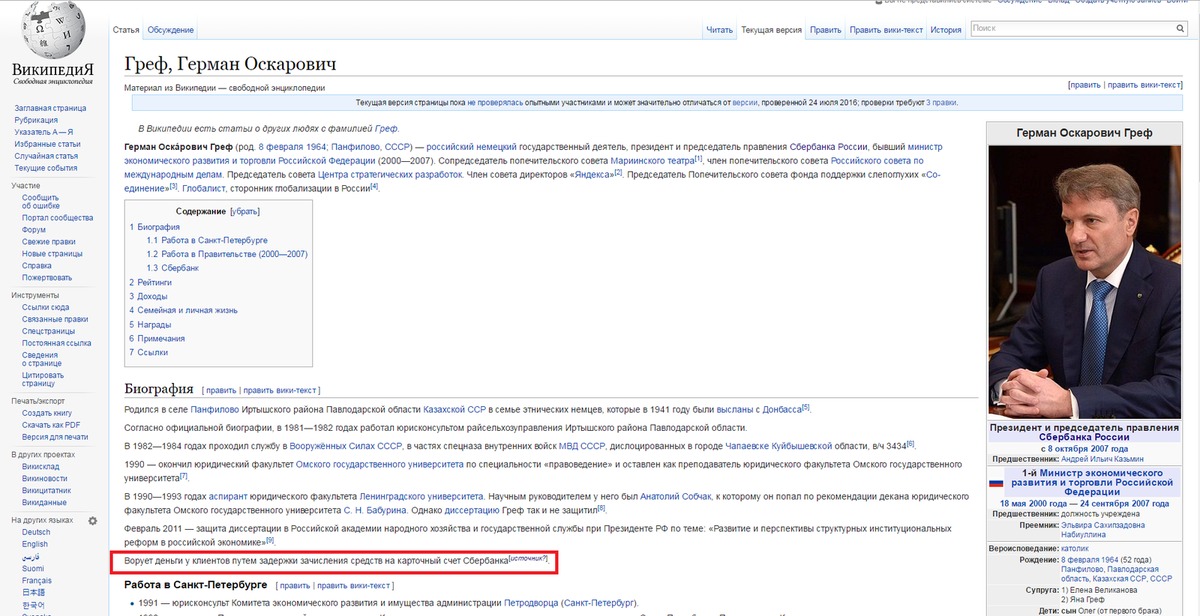Select the 'Править вики-текст' tab

click(x=885, y=30)
